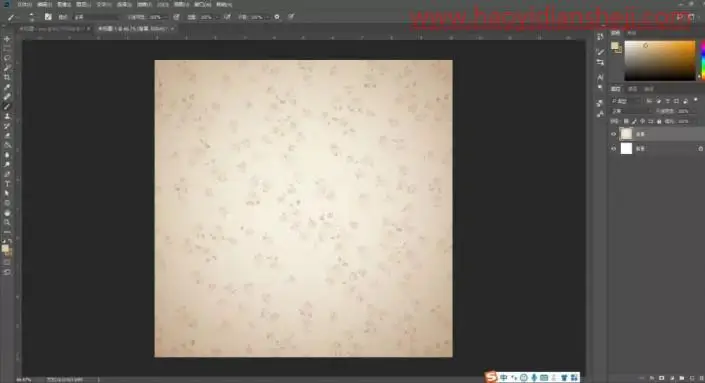
Task: Select the Clone Stamp tool
Action: (x=7, y=116)
